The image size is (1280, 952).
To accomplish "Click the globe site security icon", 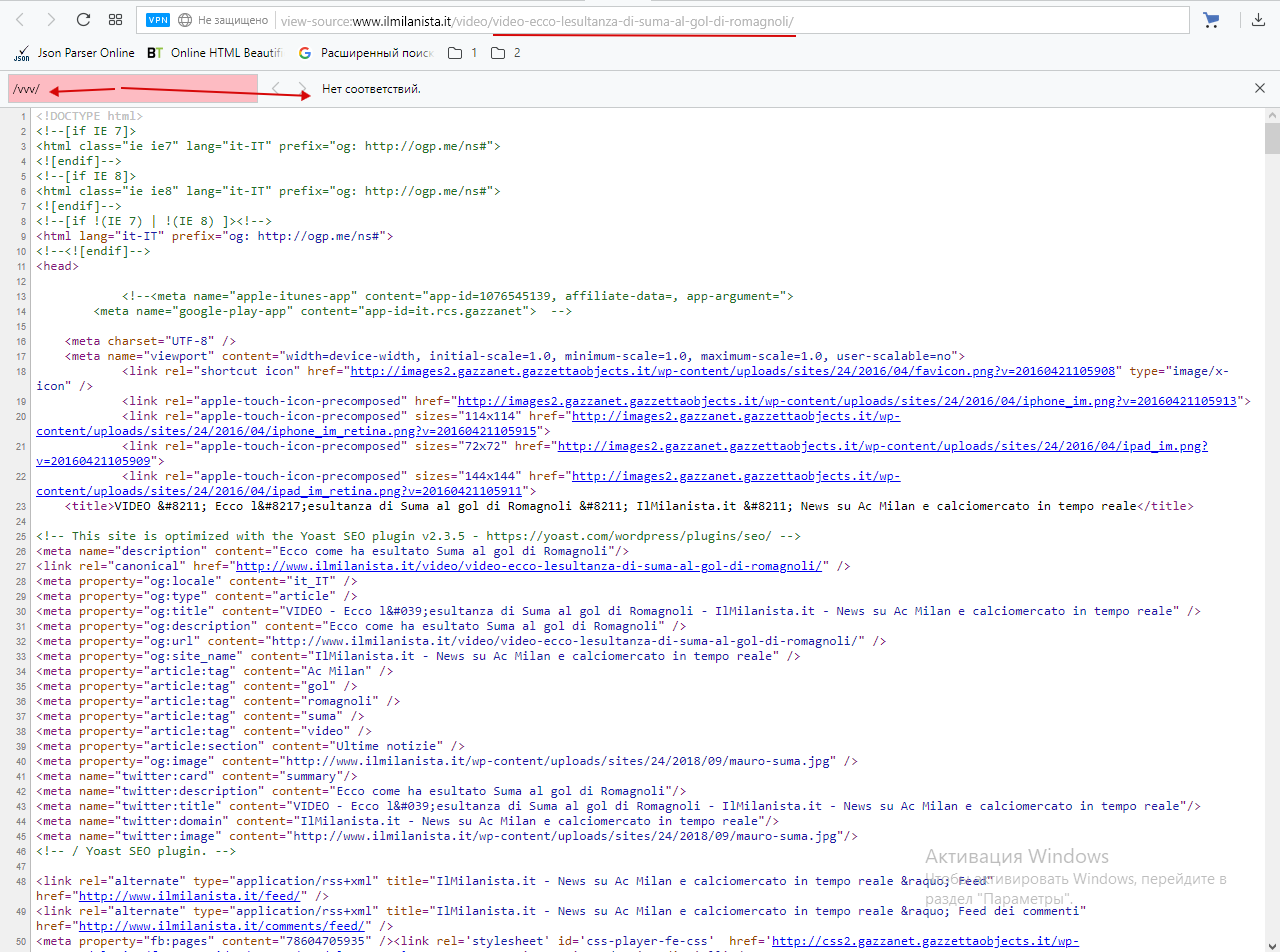I will click(x=185, y=20).
